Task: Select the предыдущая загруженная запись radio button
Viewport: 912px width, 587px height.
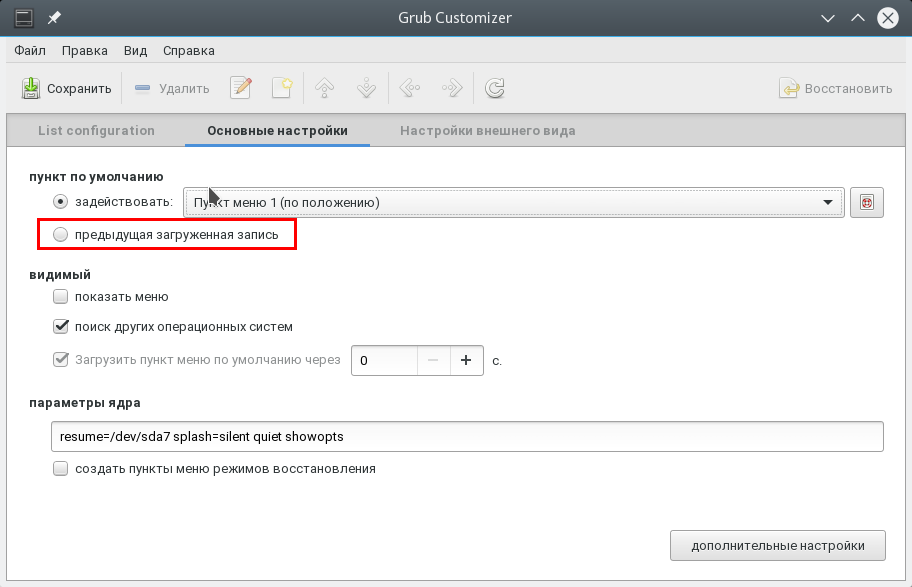Action: (61, 235)
